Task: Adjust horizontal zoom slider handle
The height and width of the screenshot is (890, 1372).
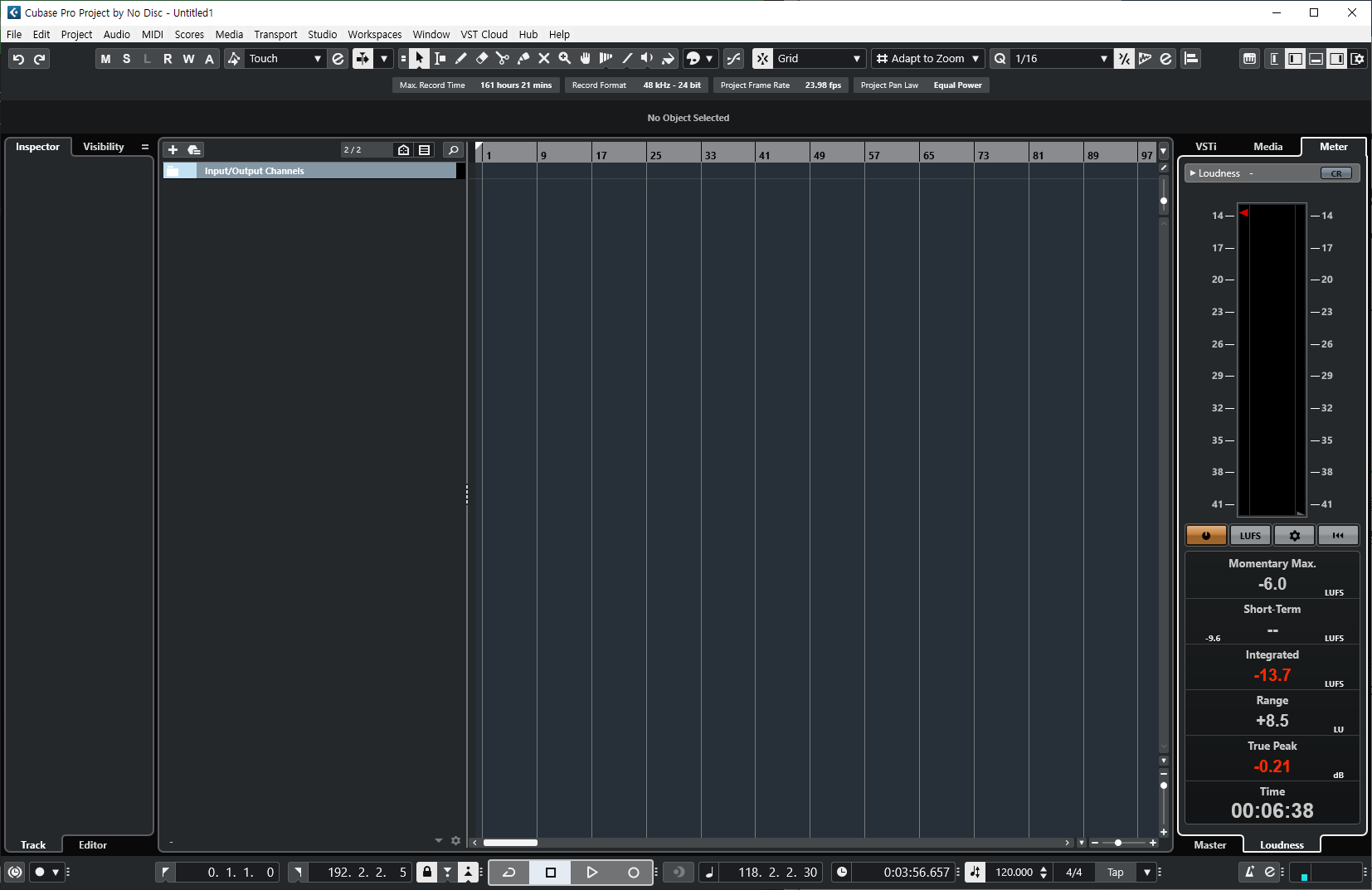Action: point(1118,843)
